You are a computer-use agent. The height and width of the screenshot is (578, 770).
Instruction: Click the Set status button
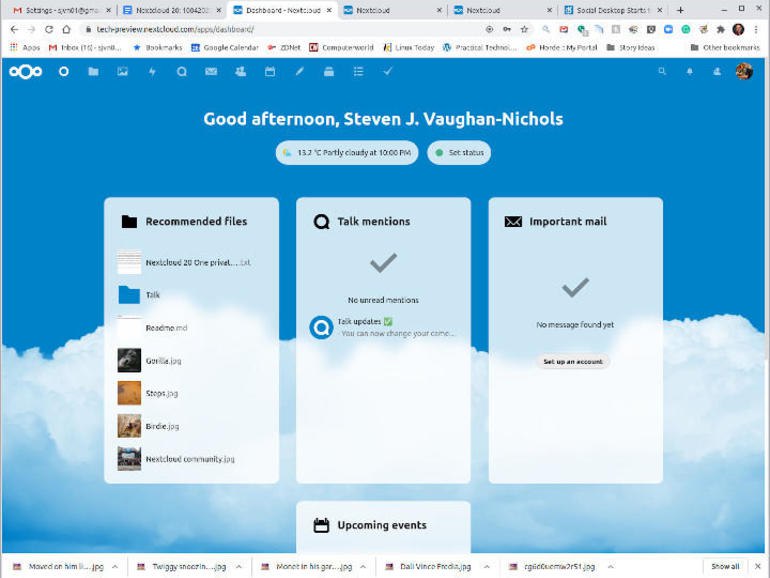[459, 153]
